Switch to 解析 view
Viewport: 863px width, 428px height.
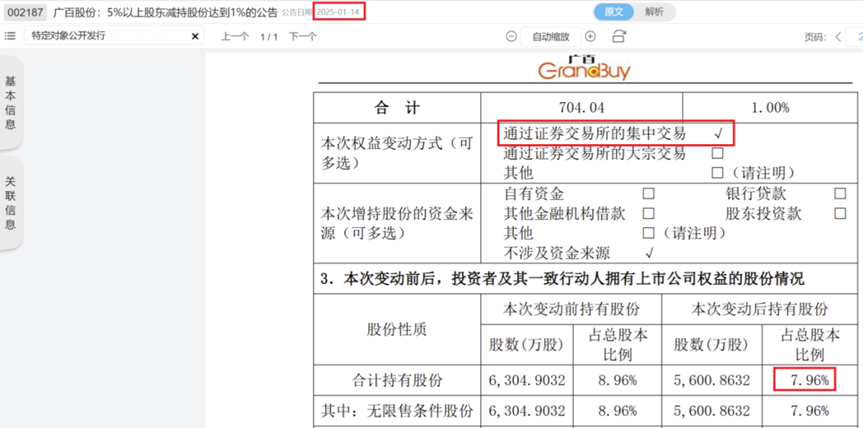click(654, 12)
